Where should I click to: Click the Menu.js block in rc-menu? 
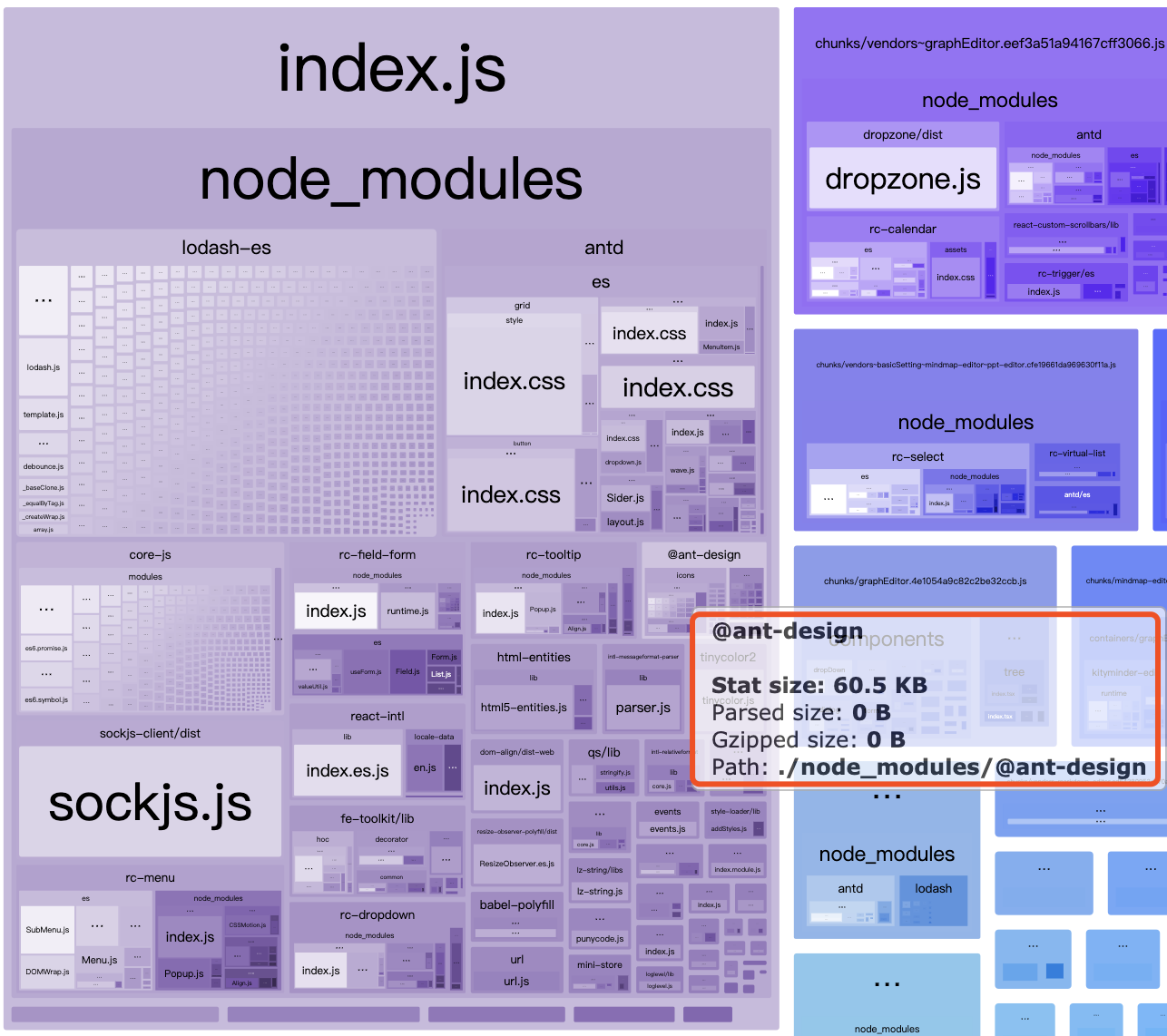pos(99,959)
